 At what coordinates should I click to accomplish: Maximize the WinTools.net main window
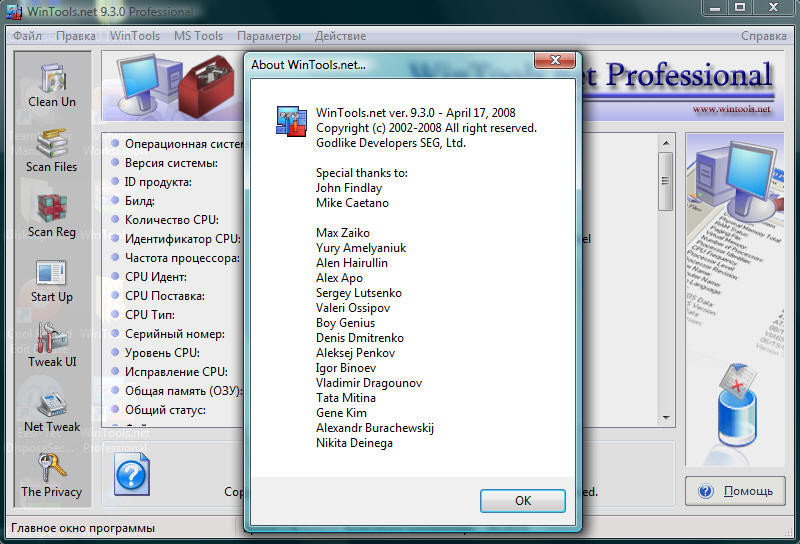pos(740,8)
